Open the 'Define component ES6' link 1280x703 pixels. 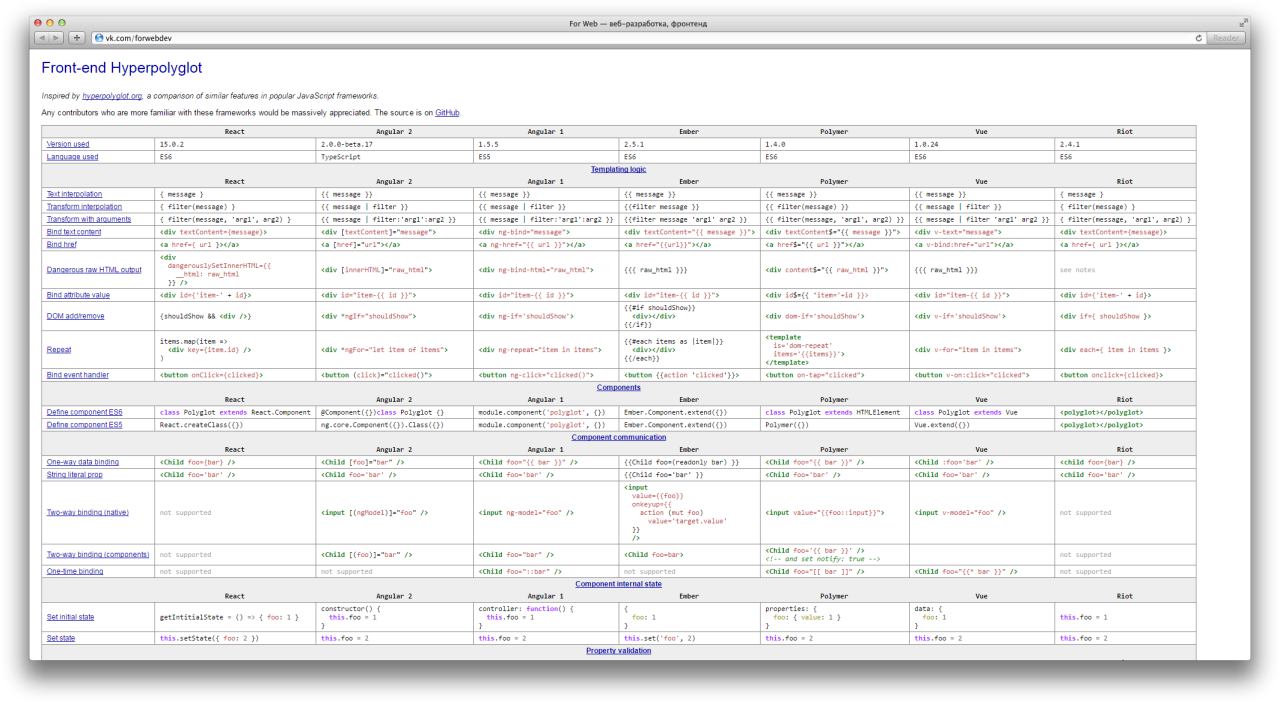pyautogui.click(x=85, y=411)
